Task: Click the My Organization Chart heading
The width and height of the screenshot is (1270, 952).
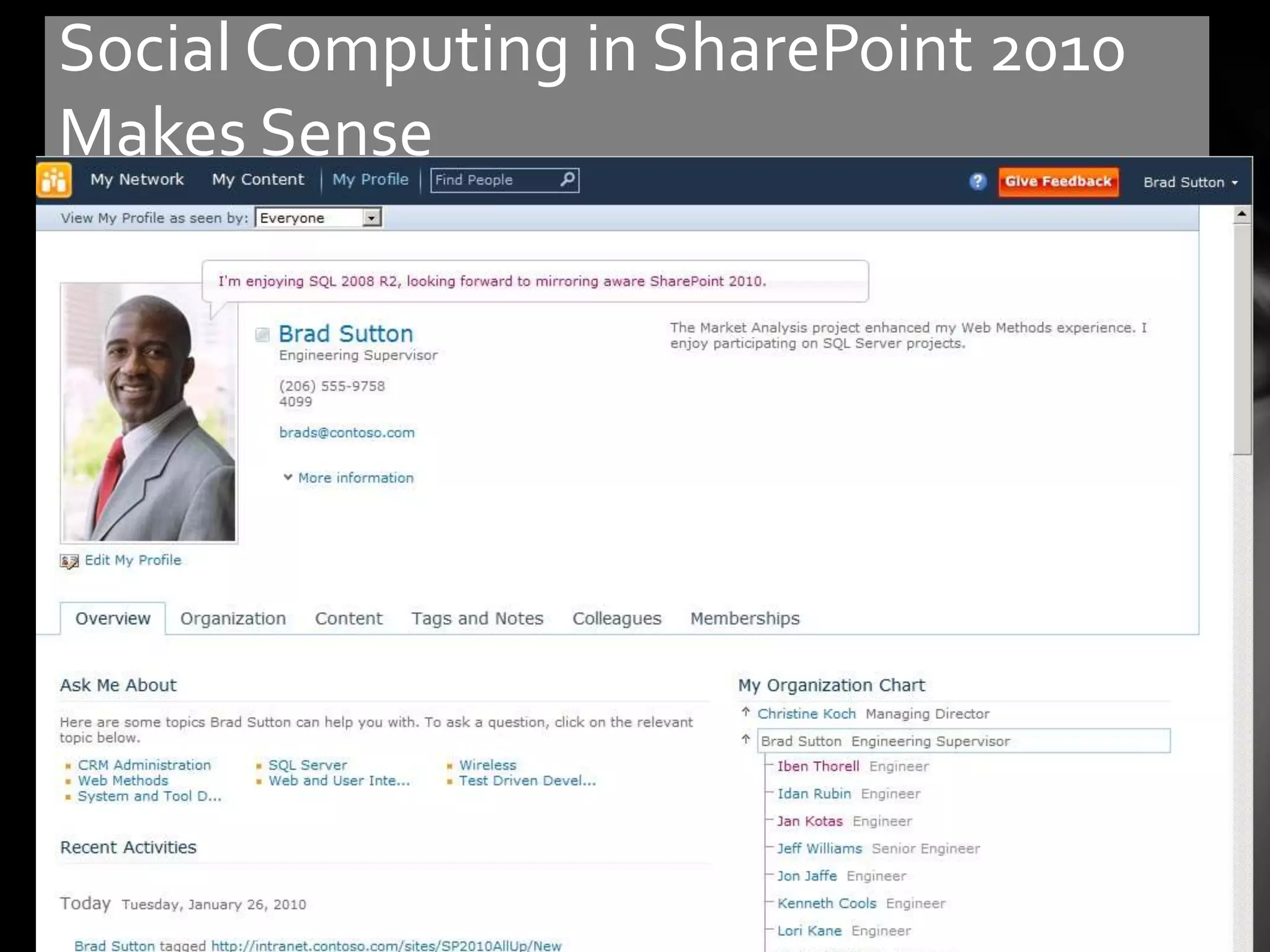Action: (831, 685)
